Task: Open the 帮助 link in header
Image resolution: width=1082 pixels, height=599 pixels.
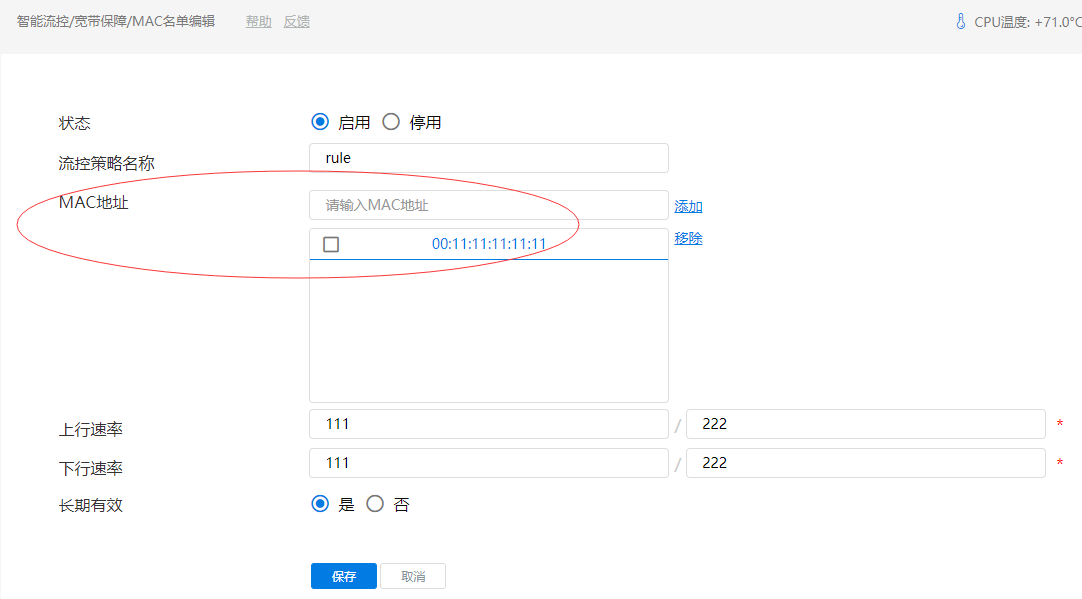Action: coord(259,21)
